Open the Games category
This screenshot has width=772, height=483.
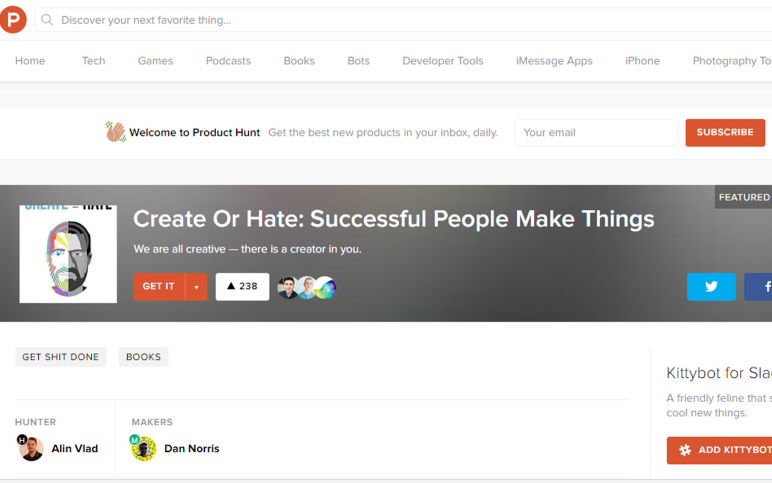click(x=156, y=61)
